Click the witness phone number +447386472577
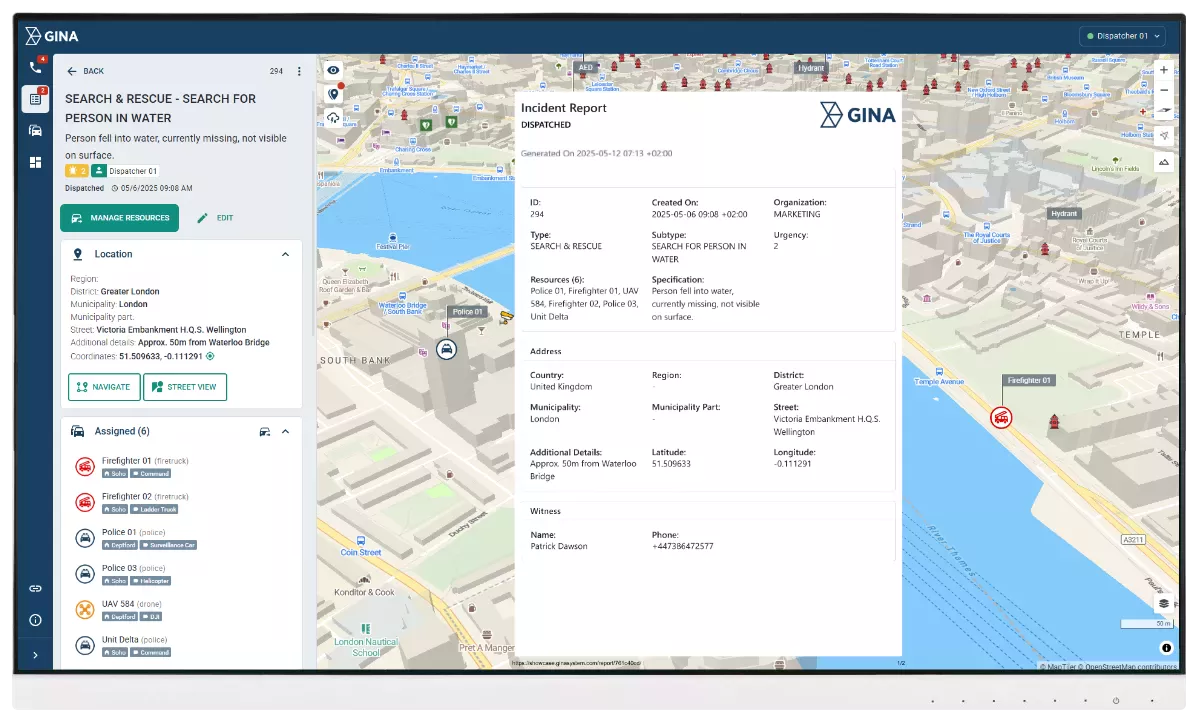Screen dimensions: 1200x718 685,546
